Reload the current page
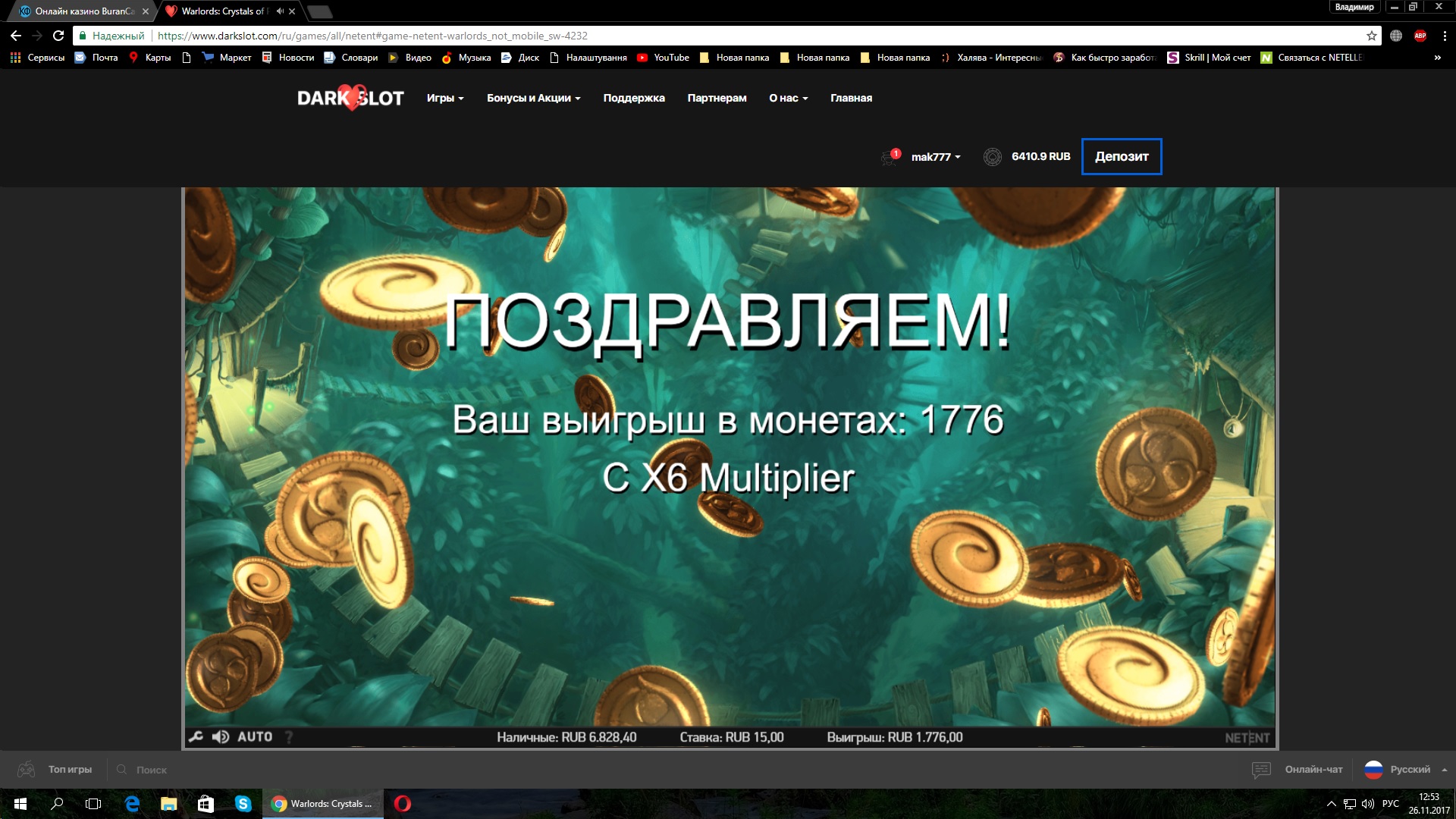 (x=58, y=36)
